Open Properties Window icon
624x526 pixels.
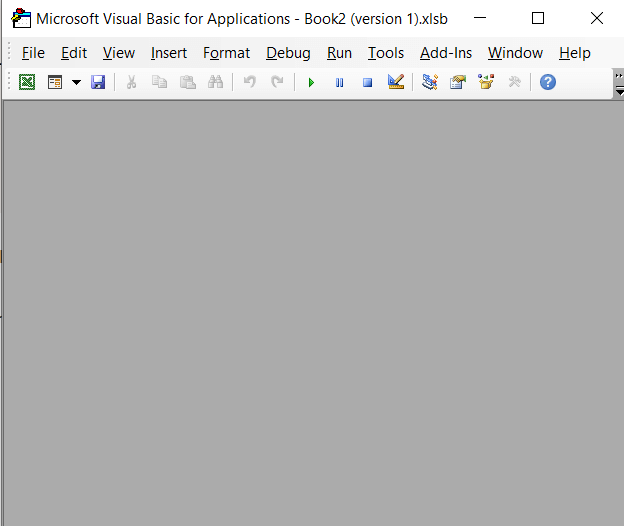pyautogui.click(x=458, y=82)
